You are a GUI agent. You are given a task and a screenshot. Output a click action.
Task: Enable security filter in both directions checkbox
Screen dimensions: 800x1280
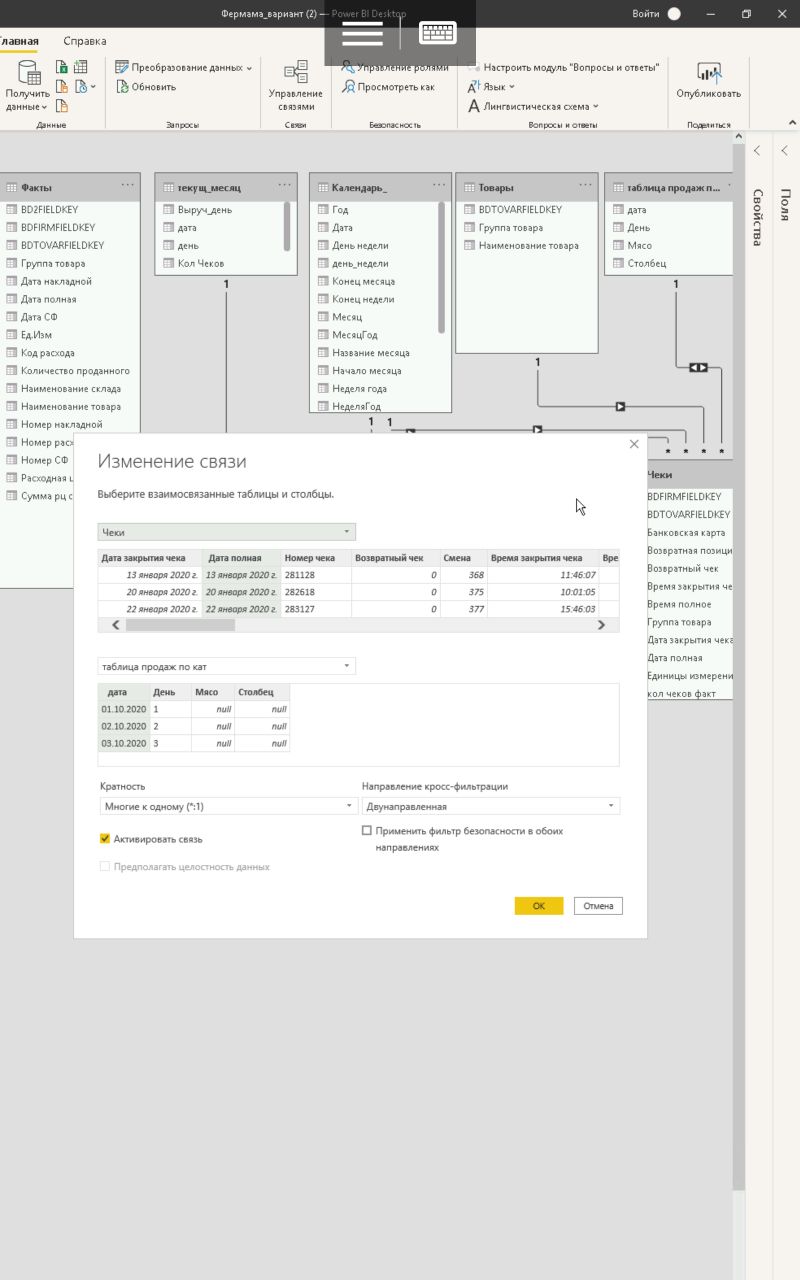pos(367,831)
